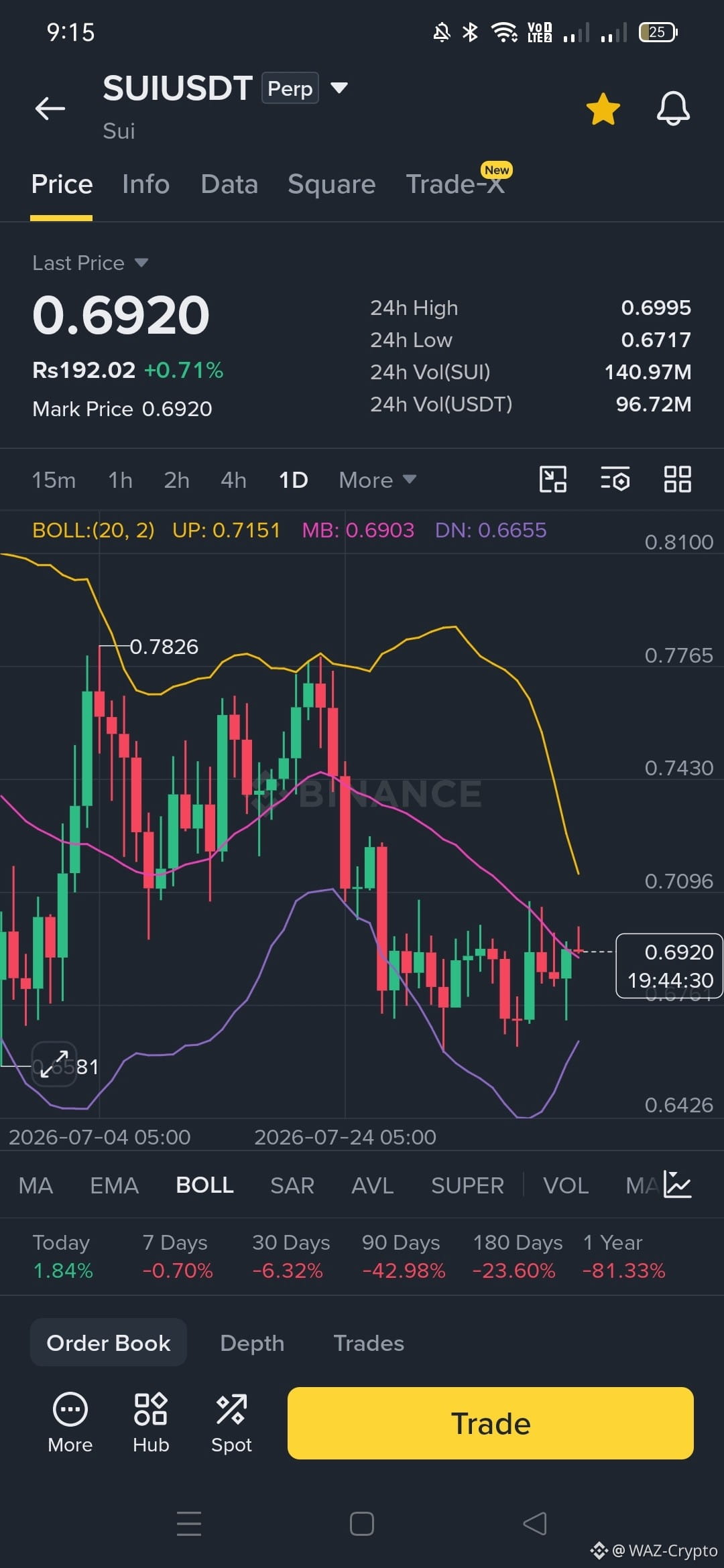The image size is (724, 1568).
Task: Tap the battery indicator in status bar
Action: [x=658, y=31]
